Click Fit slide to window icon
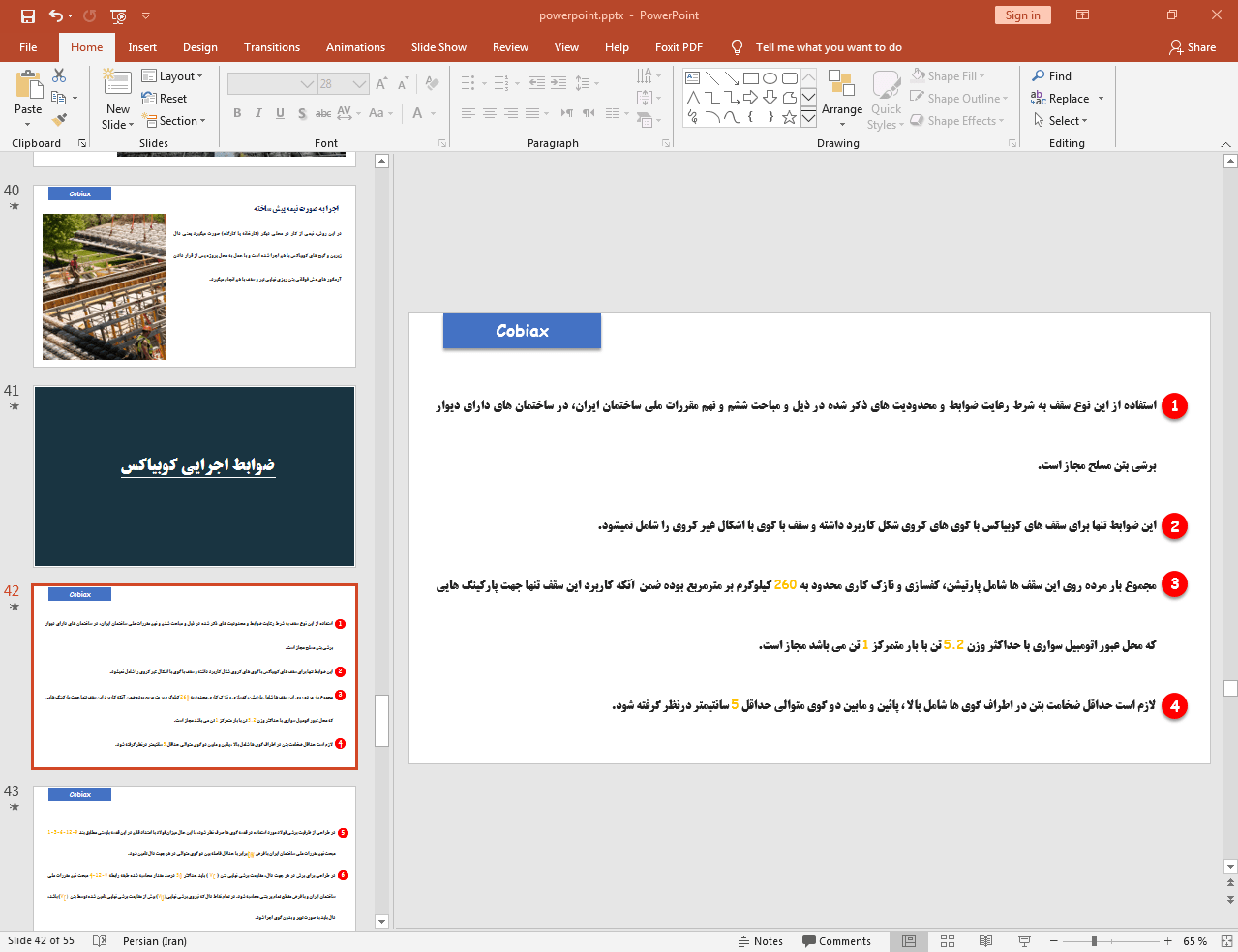This screenshot has width=1238, height=952. click(1226, 941)
